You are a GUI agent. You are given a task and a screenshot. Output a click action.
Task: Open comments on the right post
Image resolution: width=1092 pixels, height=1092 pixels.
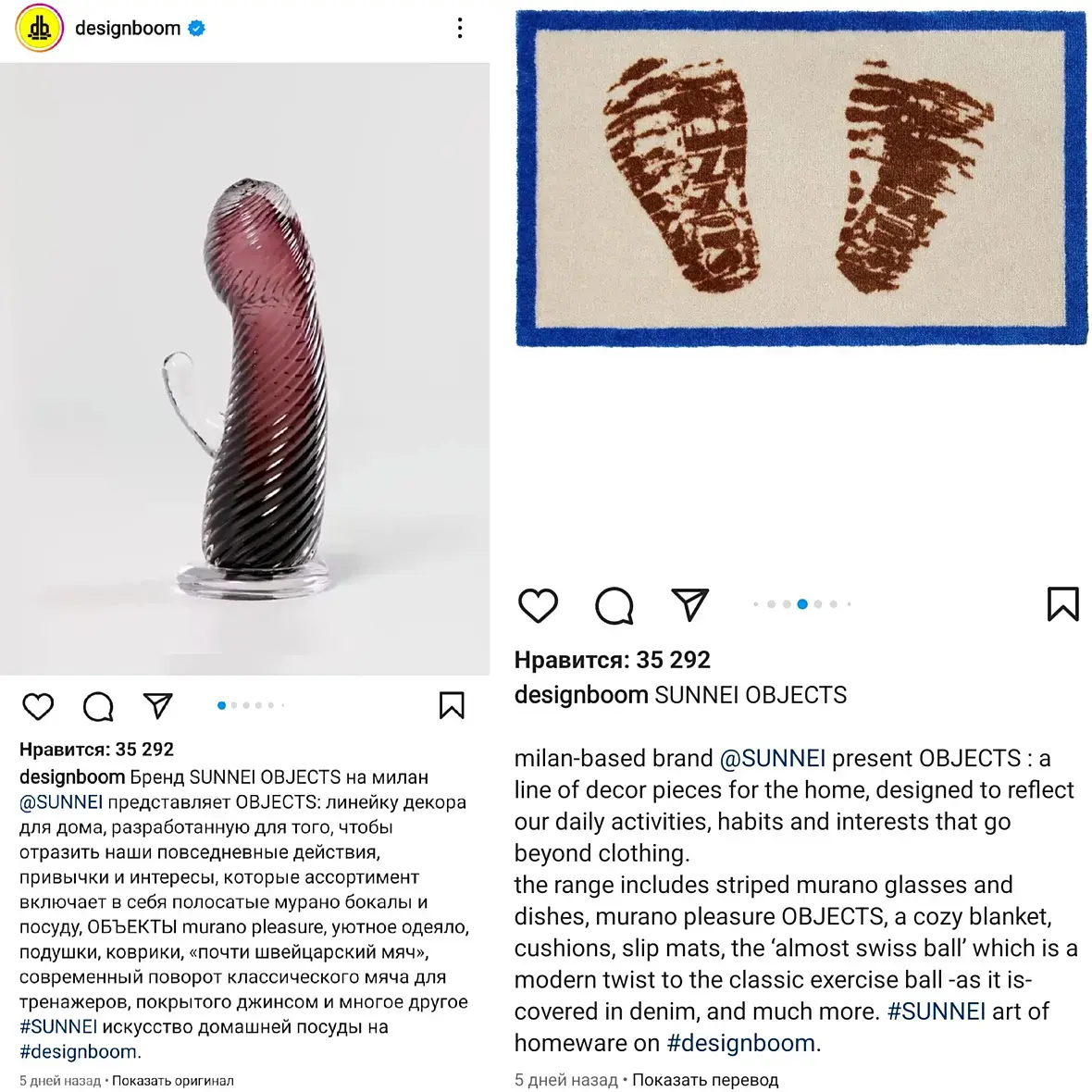[x=614, y=604]
